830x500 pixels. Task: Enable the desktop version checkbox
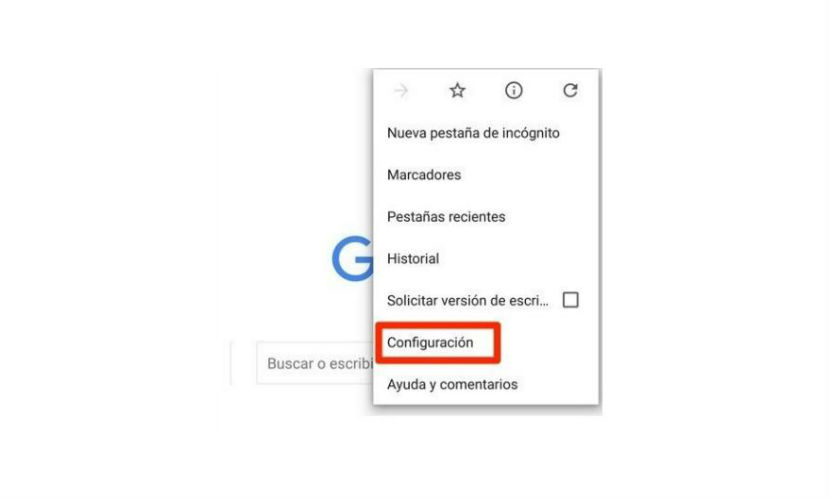pyautogui.click(x=570, y=300)
